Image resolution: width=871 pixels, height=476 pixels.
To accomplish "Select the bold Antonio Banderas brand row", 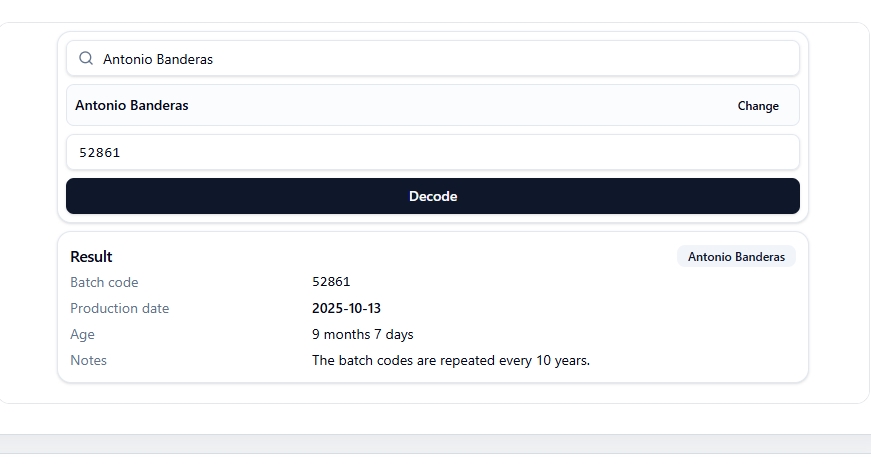I will (x=433, y=105).
